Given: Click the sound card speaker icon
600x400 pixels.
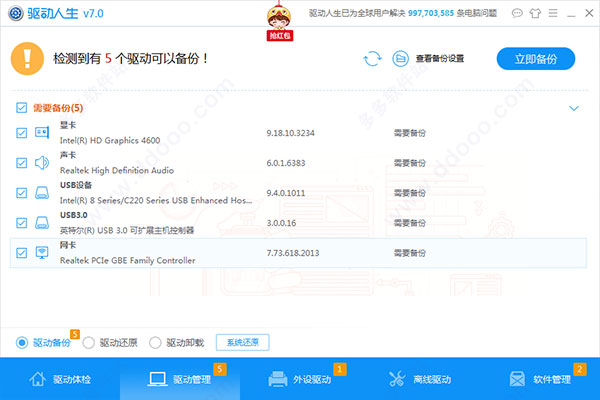Looking at the screenshot, I should pyautogui.click(x=42, y=163).
